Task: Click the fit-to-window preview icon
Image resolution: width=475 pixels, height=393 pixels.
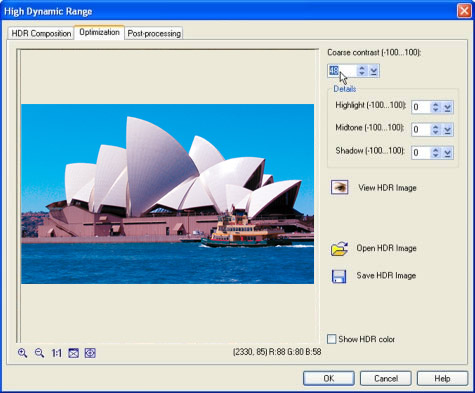Action: (73, 353)
